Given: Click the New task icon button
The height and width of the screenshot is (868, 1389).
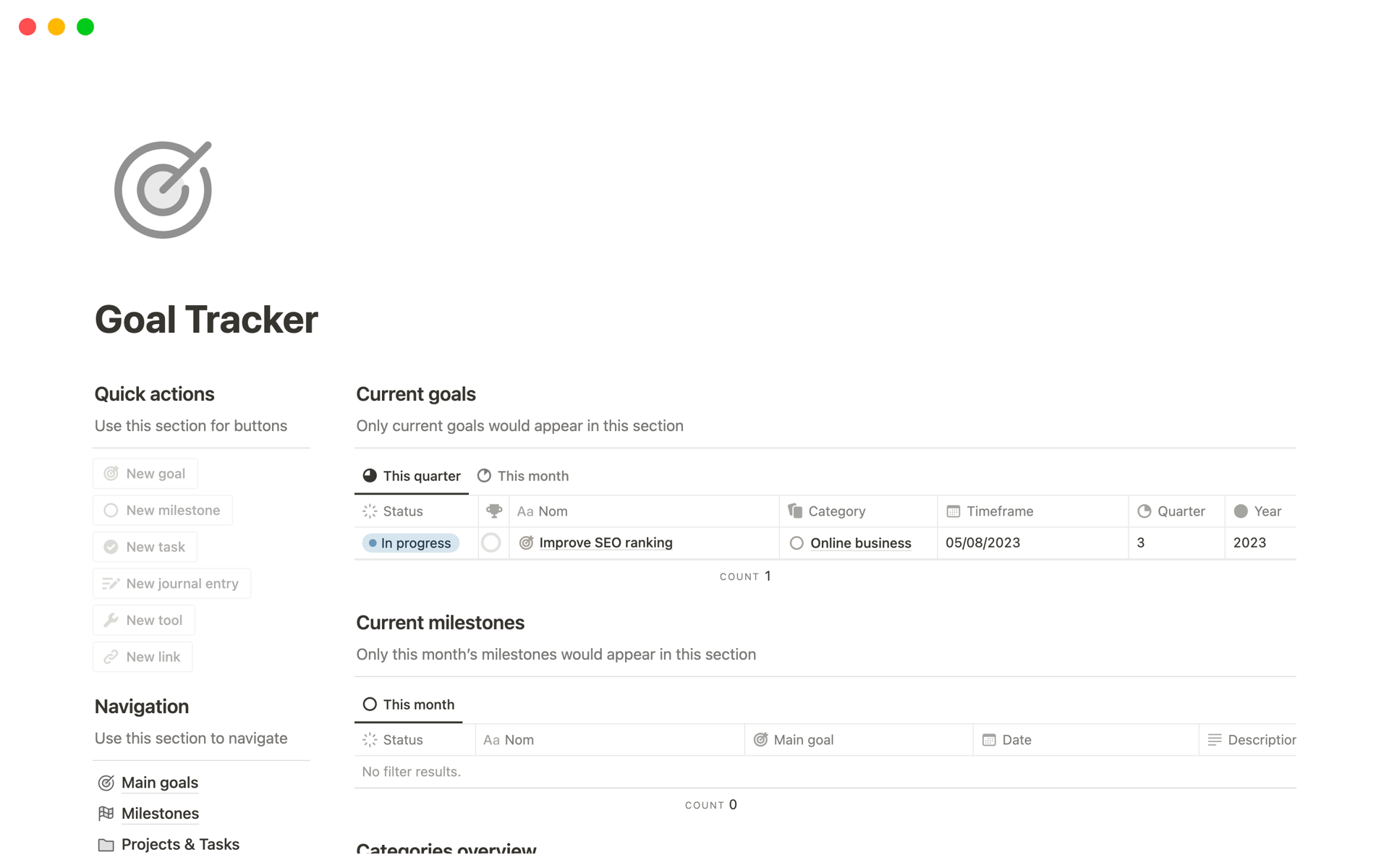Looking at the screenshot, I should (110, 546).
